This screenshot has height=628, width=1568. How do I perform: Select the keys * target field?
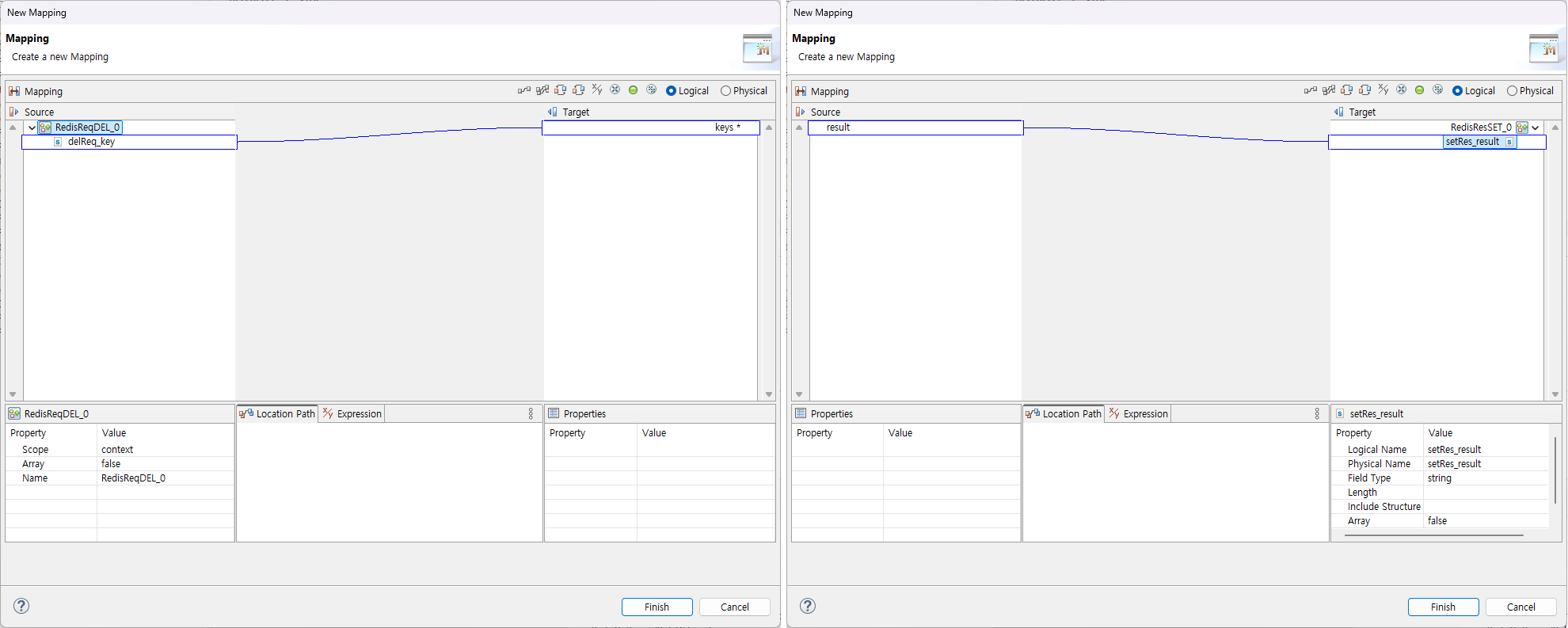pos(651,128)
